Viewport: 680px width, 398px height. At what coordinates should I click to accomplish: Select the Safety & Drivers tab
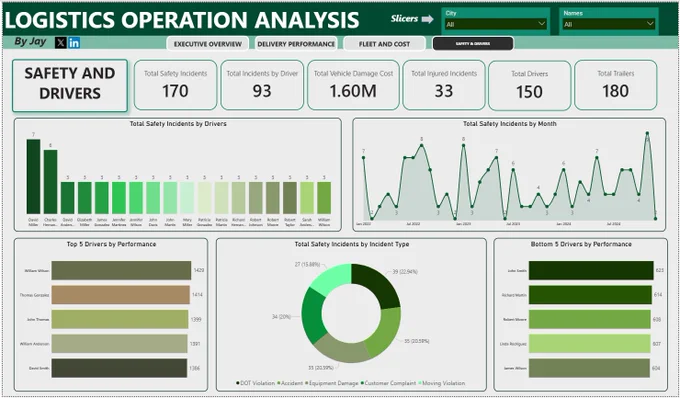pyautogui.click(x=473, y=43)
